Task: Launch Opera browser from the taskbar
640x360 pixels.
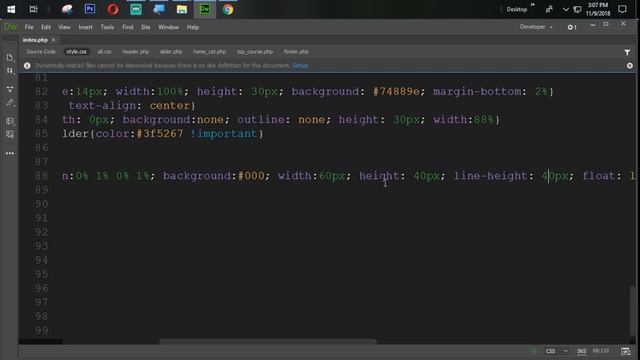Action: (x=113, y=9)
